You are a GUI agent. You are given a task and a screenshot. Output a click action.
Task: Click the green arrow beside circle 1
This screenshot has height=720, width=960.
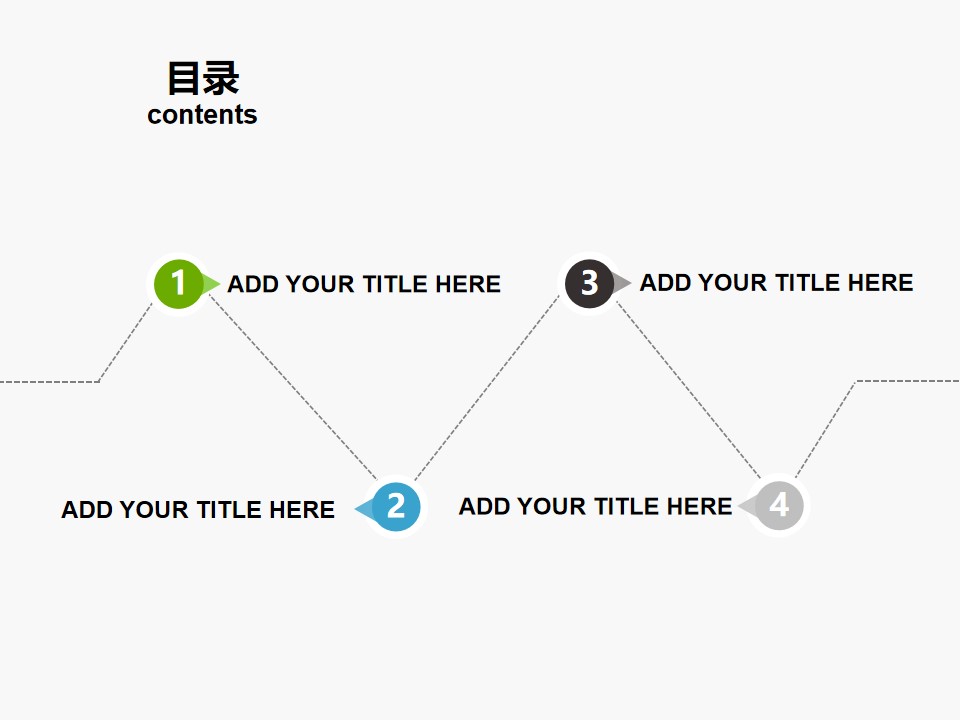click(211, 283)
